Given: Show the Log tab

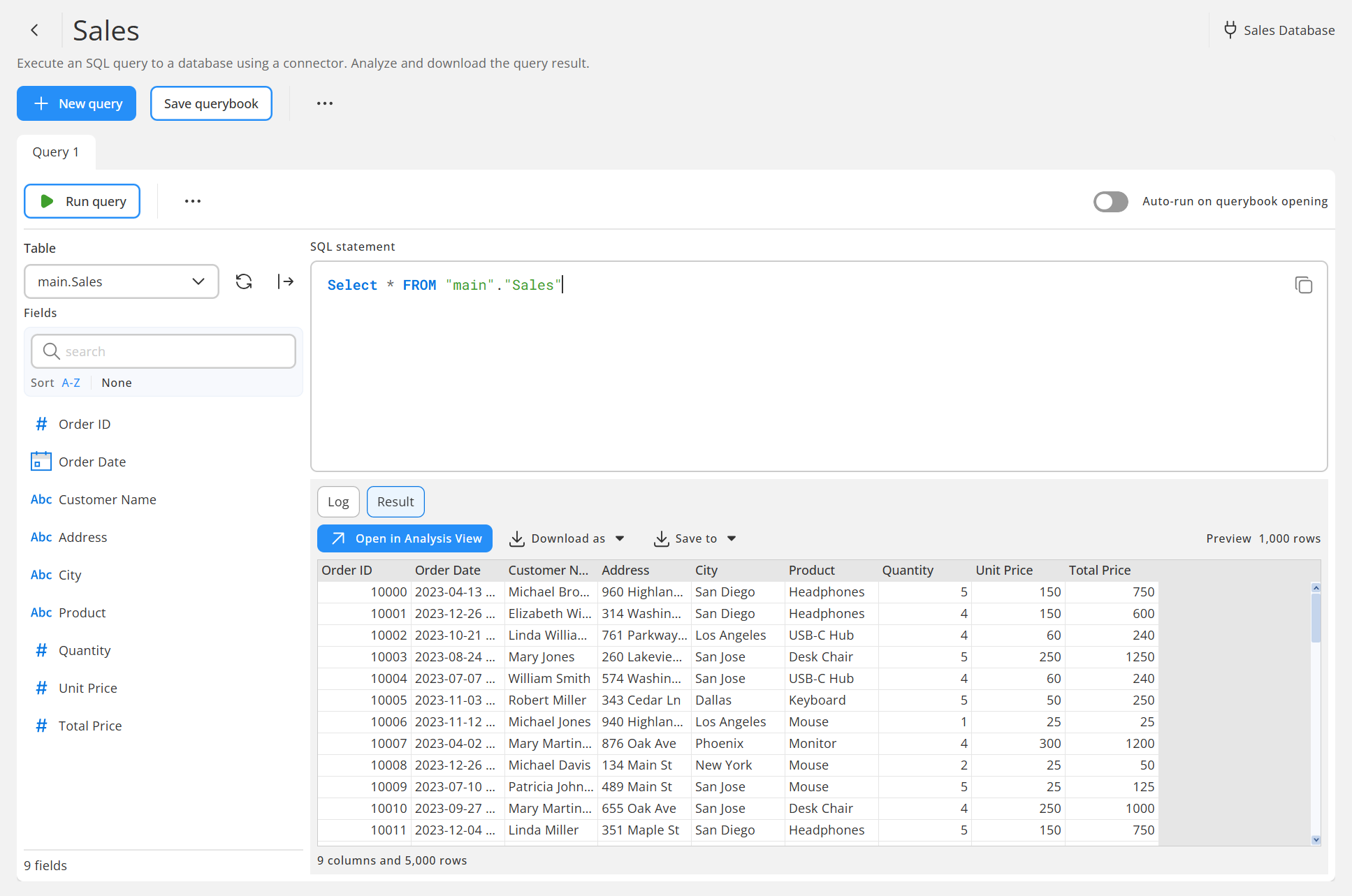Looking at the screenshot, I should 338,501.
